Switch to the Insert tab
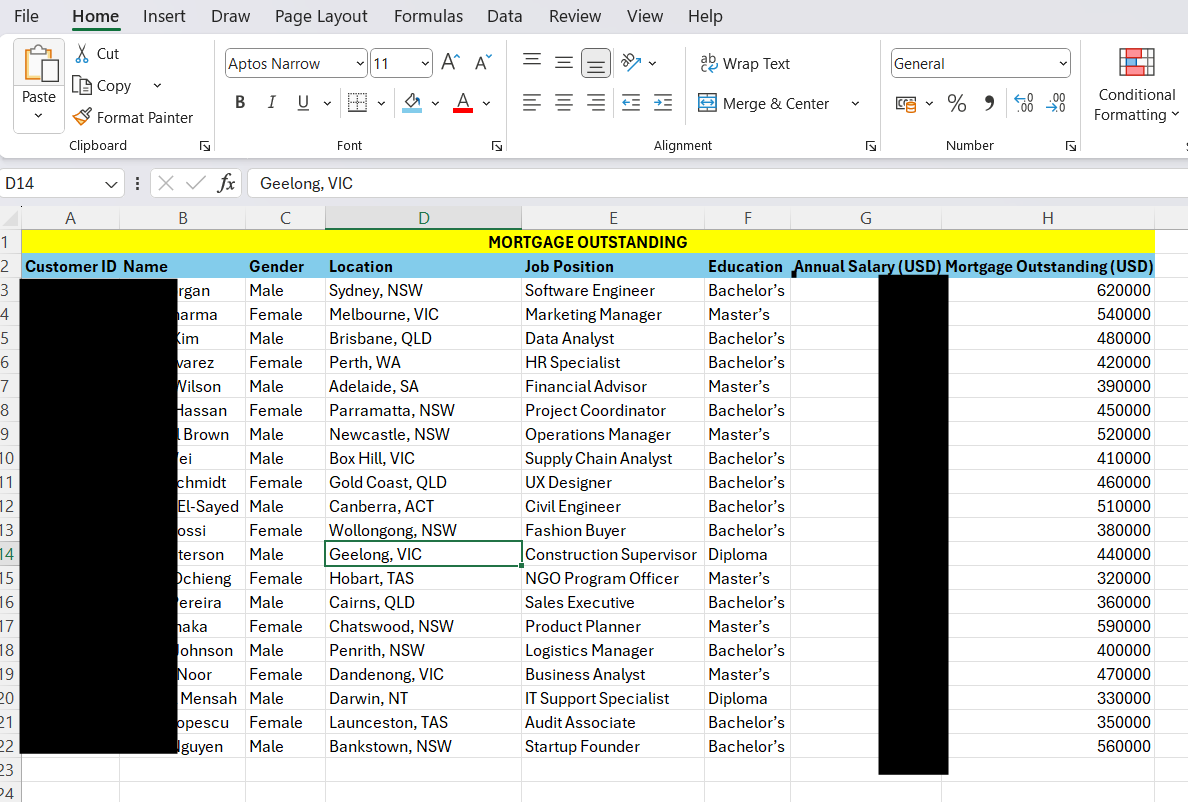The image size is (1188, 802). pyautogui.click(x=164, y=16)
